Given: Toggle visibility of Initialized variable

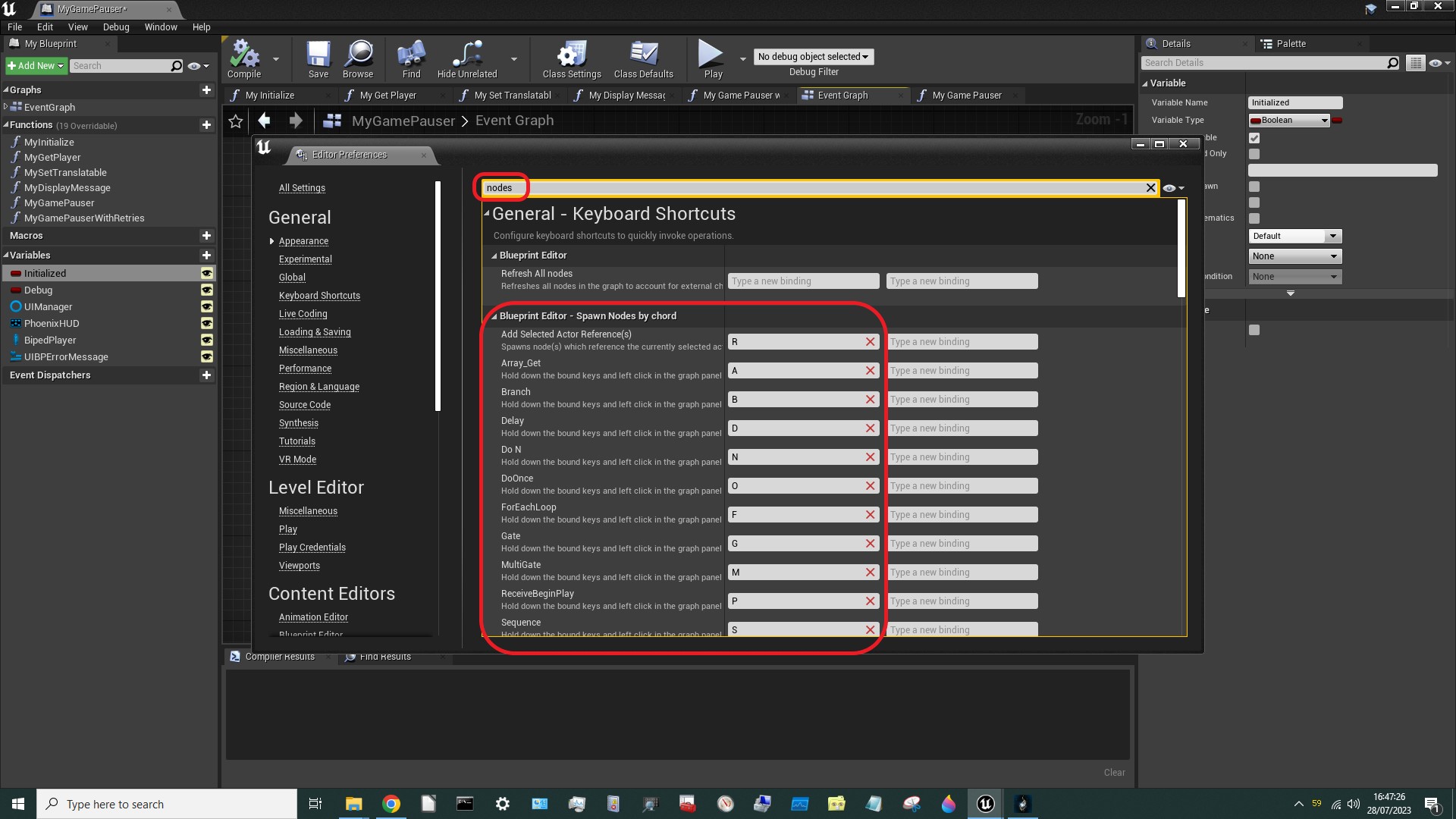Looking at the screenshot, I should [206, 273].
